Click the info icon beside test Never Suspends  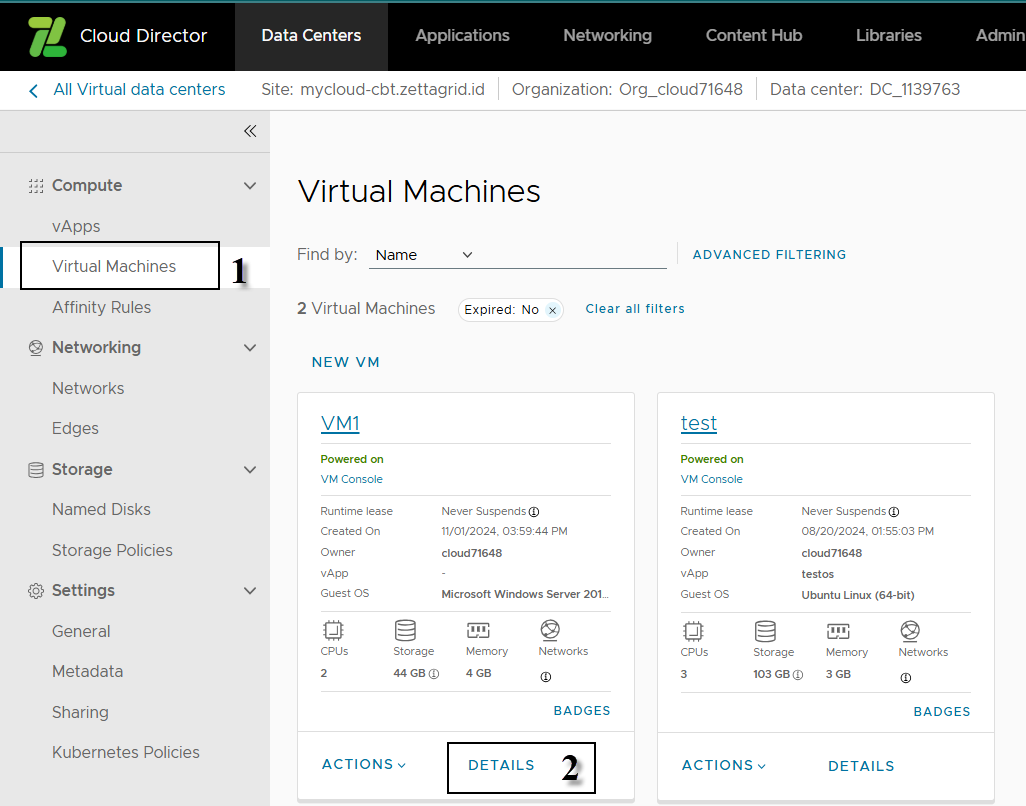[894, 512]
